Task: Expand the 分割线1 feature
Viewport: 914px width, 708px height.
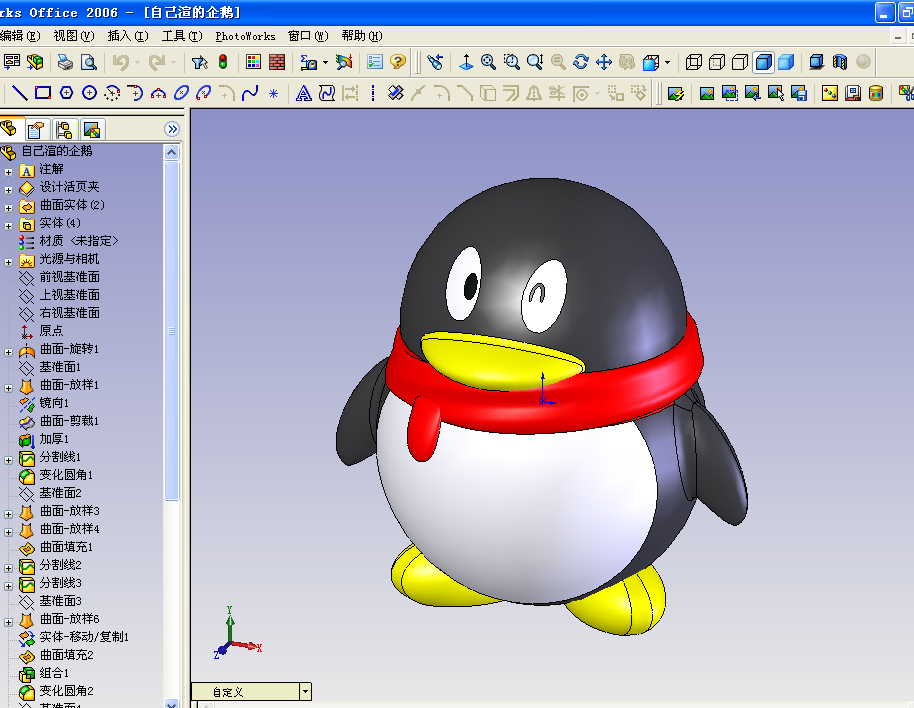Action: 8,460
